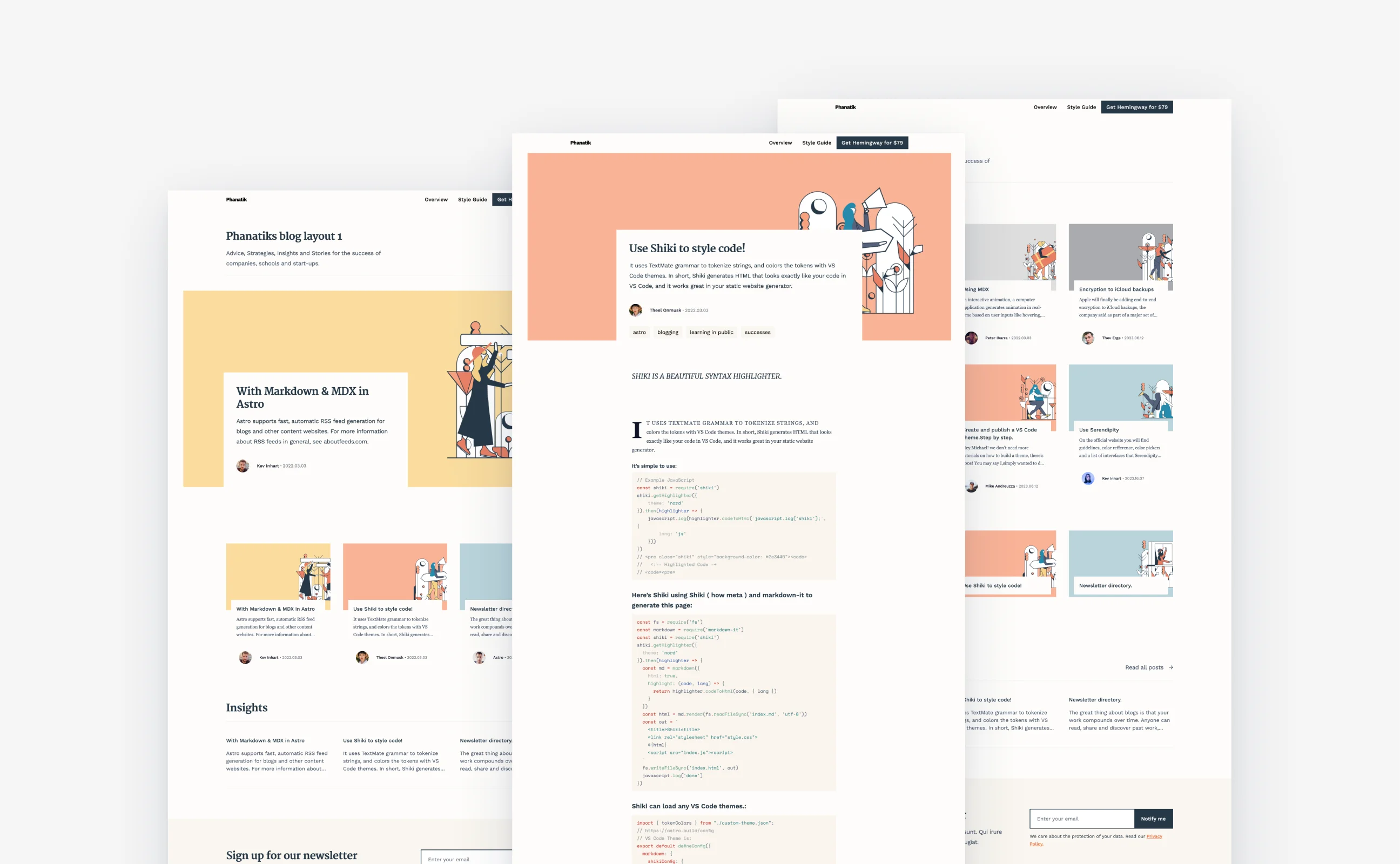Click the Theel Onmusk avatar under the small Shiki card
The height and width of the screenshot is (864, 1400).
[x=362, y=657]
